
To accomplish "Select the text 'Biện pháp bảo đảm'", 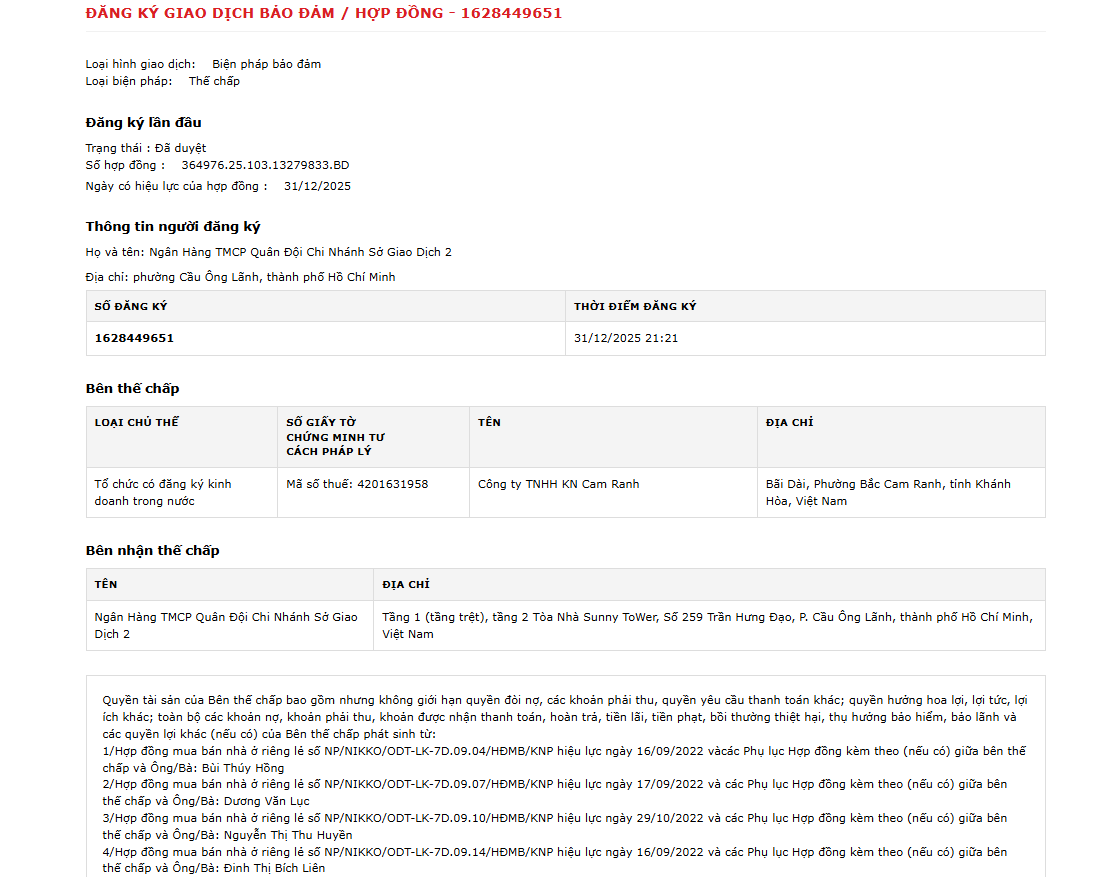I will (x=266, y=64).
